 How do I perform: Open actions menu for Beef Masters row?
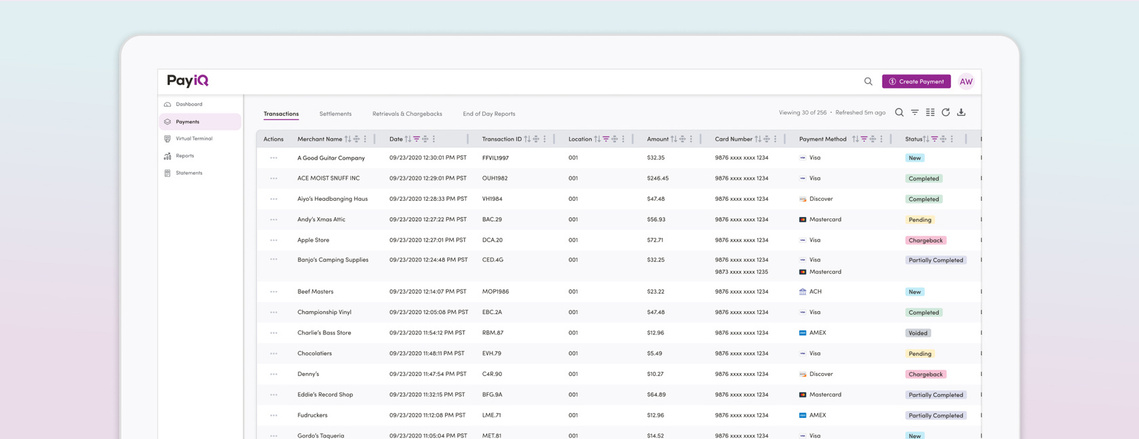tap(274, 291)
